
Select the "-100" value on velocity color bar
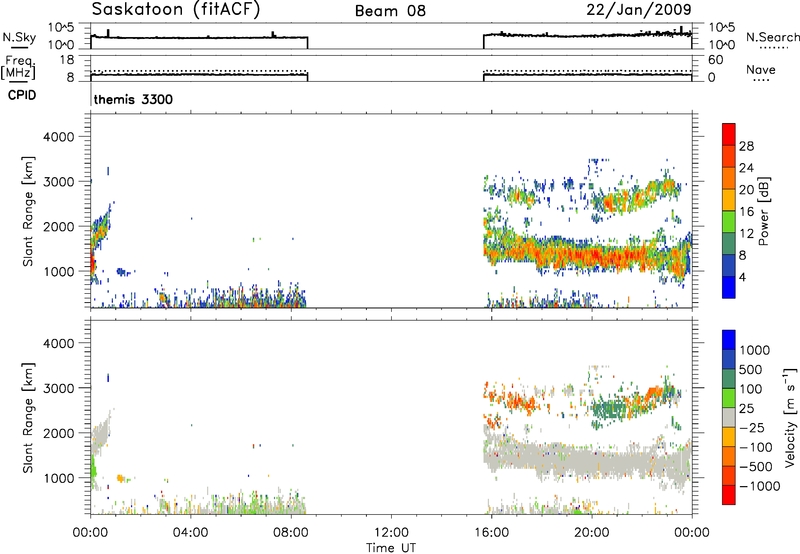(x=756, y=447)
